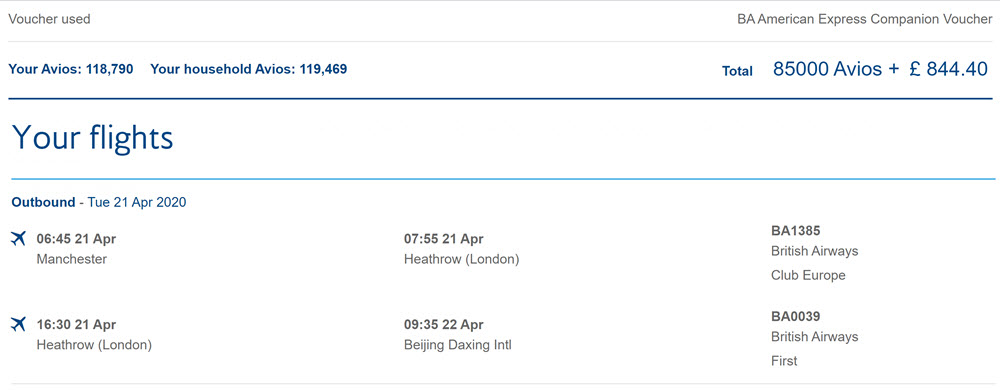
Task: Select the total price 85000 Avios + £844.40
Action: pos(881,69)
